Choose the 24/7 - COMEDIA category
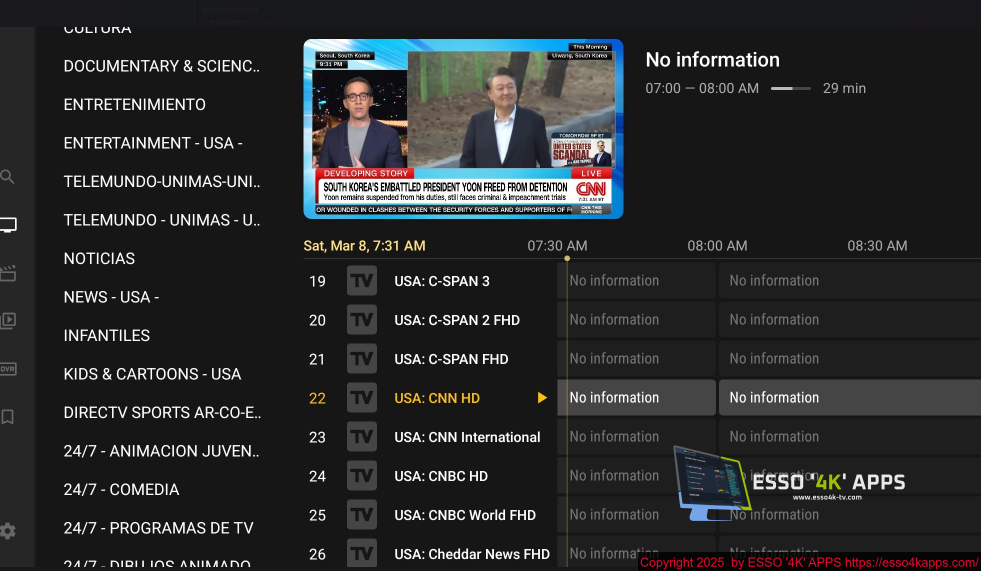The image size is (981, 571). (x=121, y=490)
